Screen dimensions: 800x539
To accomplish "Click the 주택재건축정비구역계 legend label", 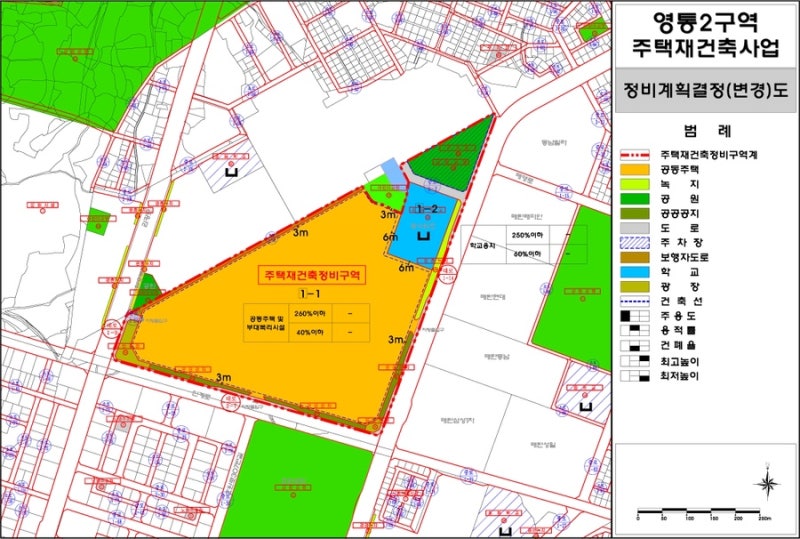I will point(709,155).
